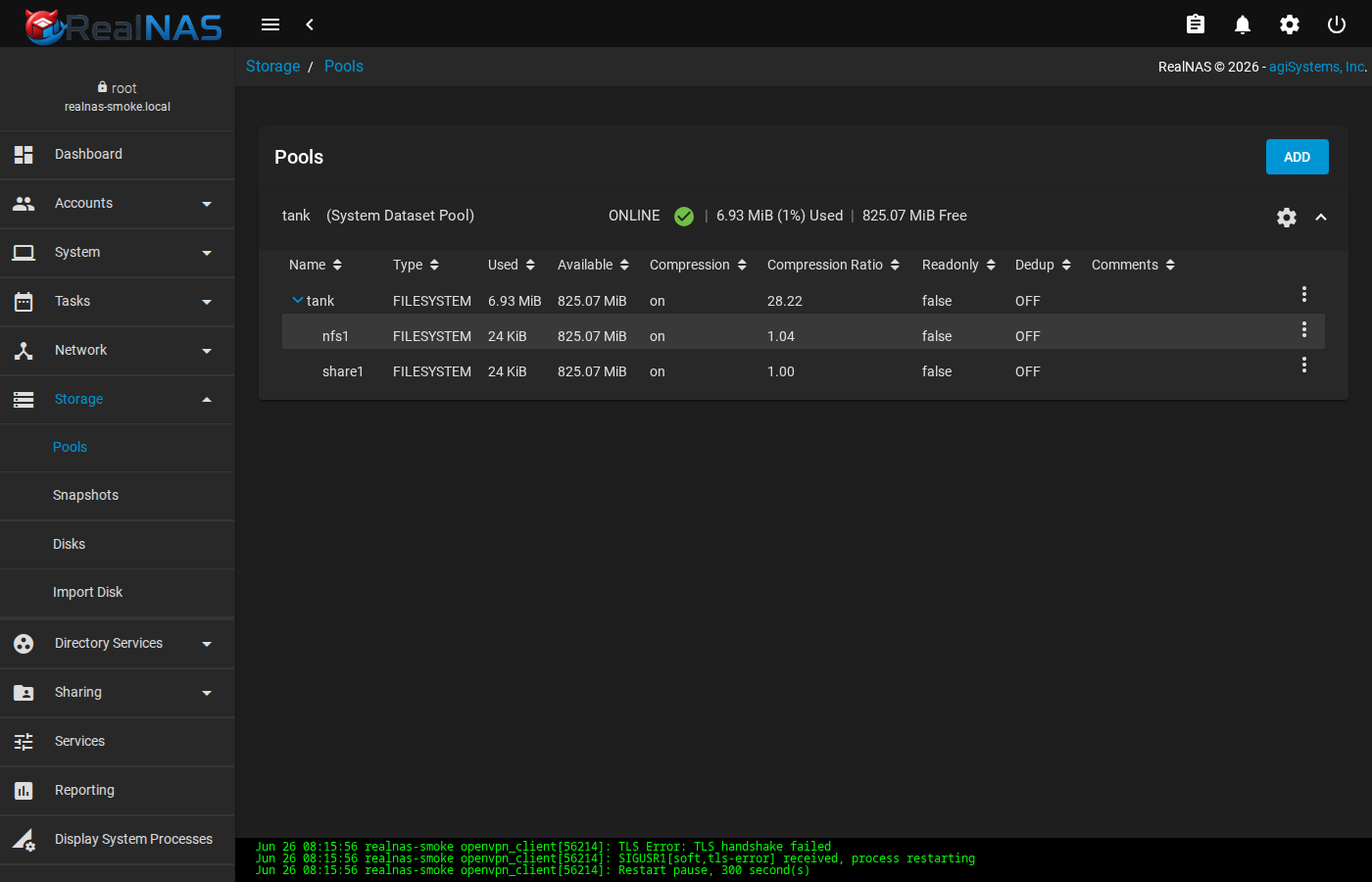Click the '825.07 MiB Free' text
The image size is (1372, 882).
(x=914, y=216)
